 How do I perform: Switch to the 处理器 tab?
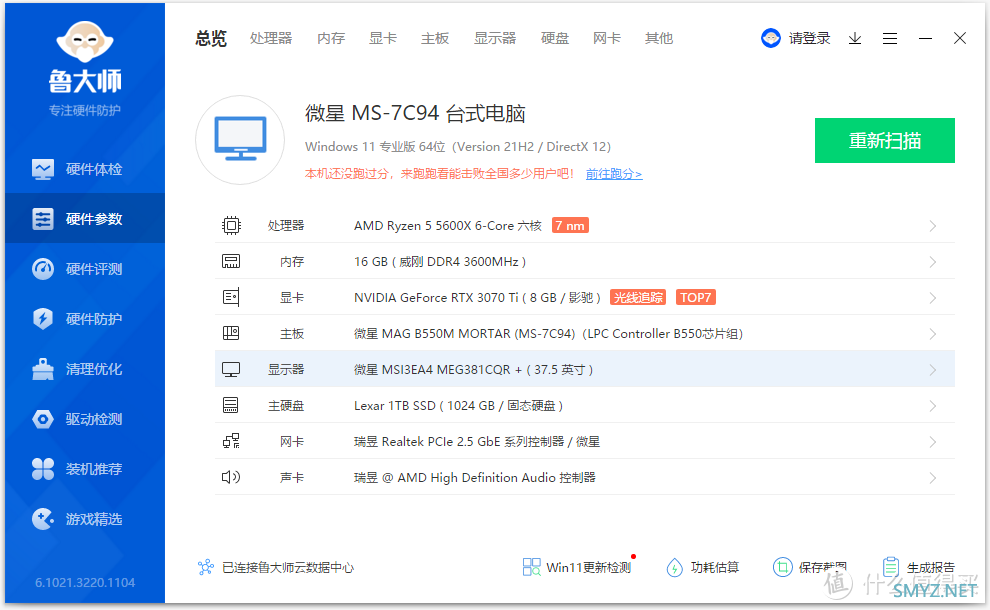(x=271, y=39)
